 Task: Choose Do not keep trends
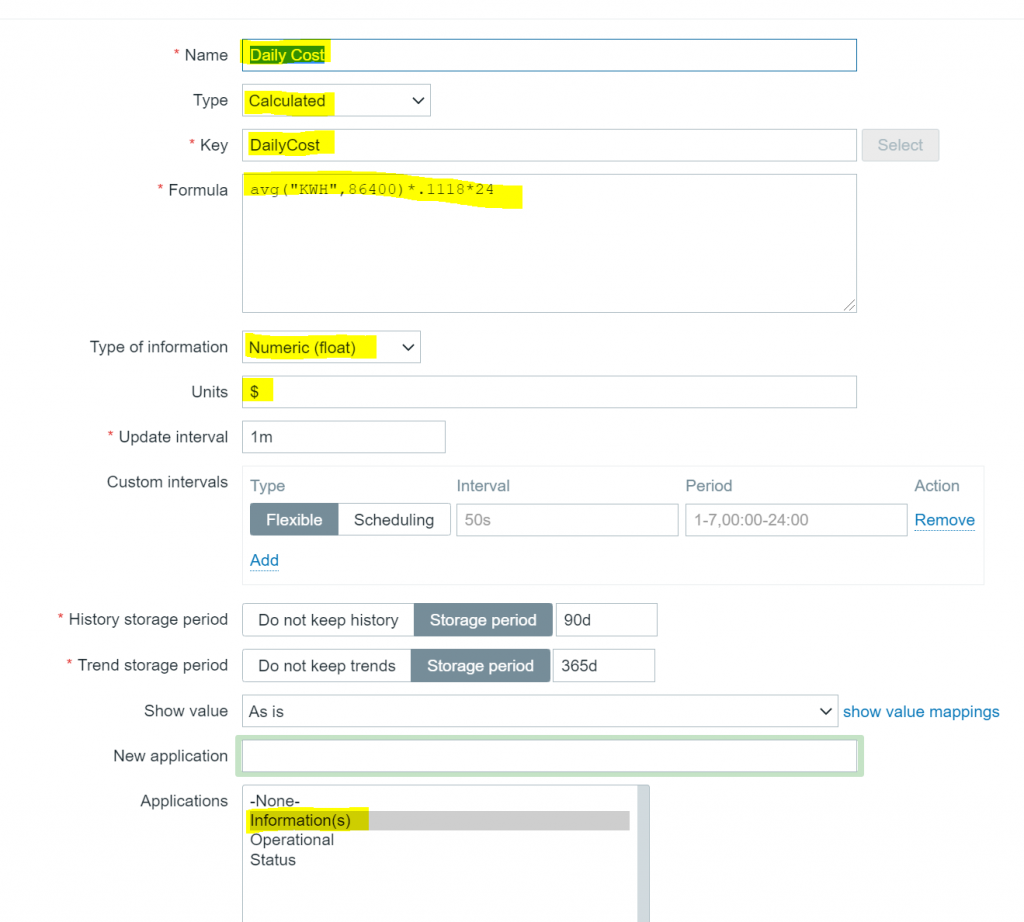coord(327,666)
